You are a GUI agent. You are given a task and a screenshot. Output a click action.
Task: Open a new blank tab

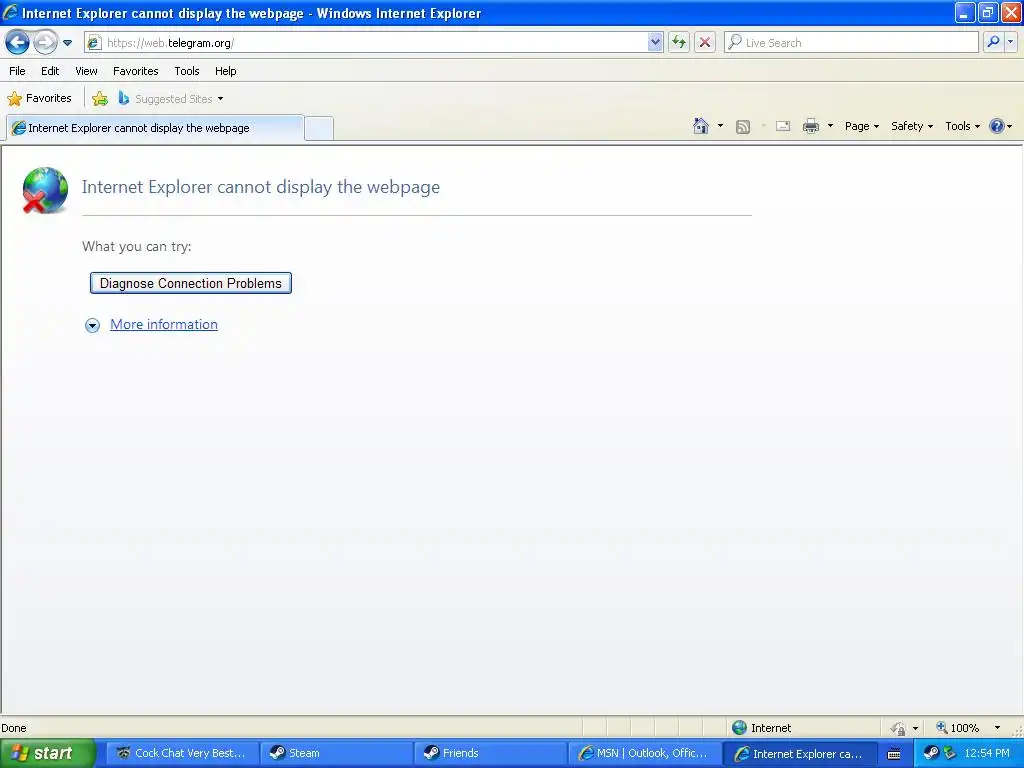(x=319, y=129)
